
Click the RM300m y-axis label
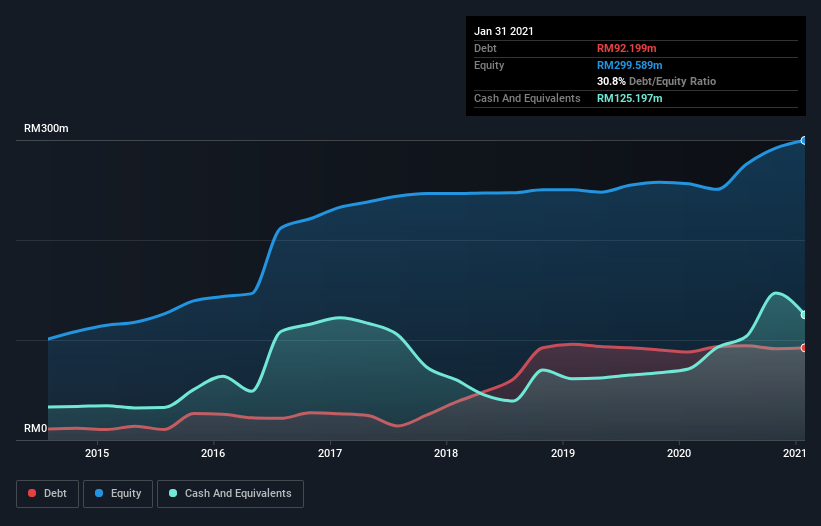(46, 128)
